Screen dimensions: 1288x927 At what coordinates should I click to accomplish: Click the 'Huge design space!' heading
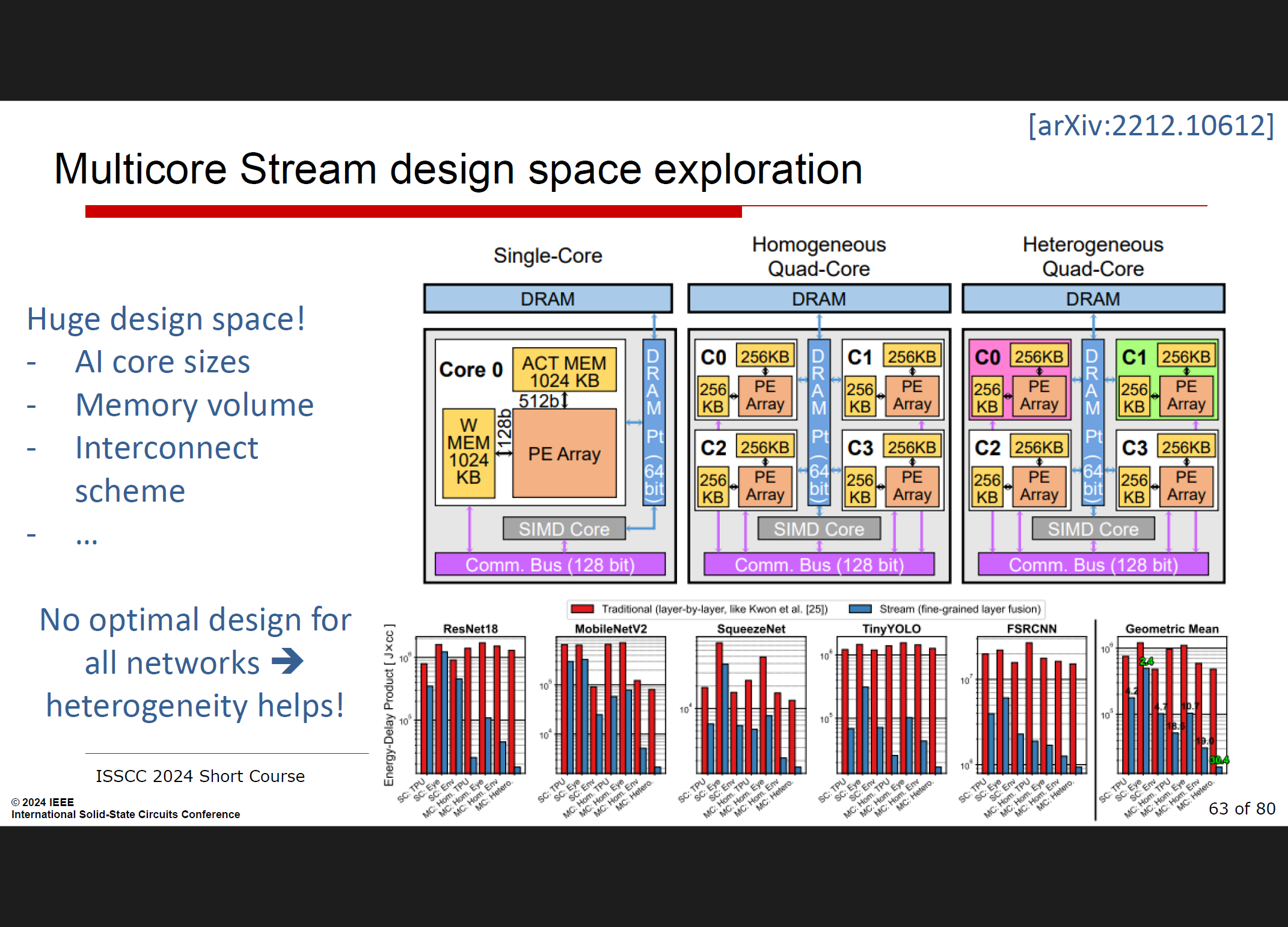point(166,319)
